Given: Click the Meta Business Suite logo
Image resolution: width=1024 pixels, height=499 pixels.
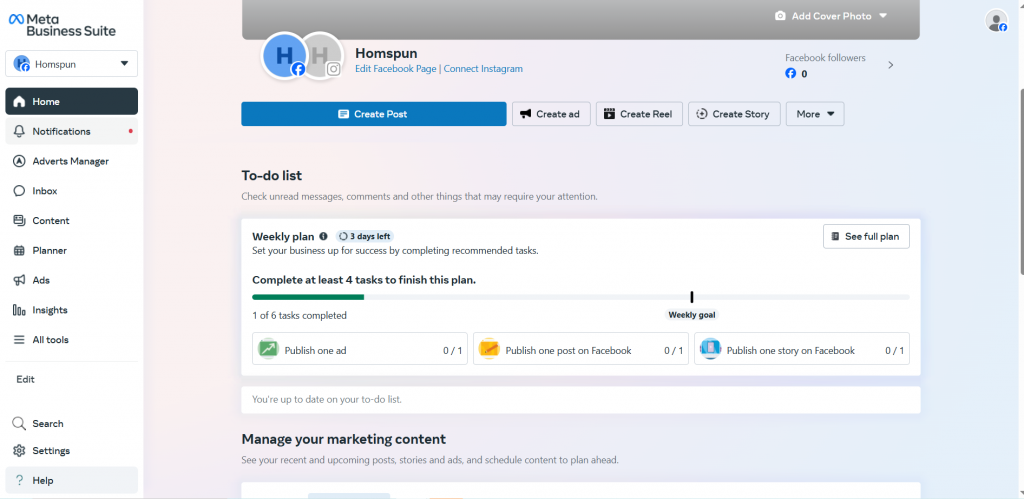Looking at the screenshot, I should (61, 25).
